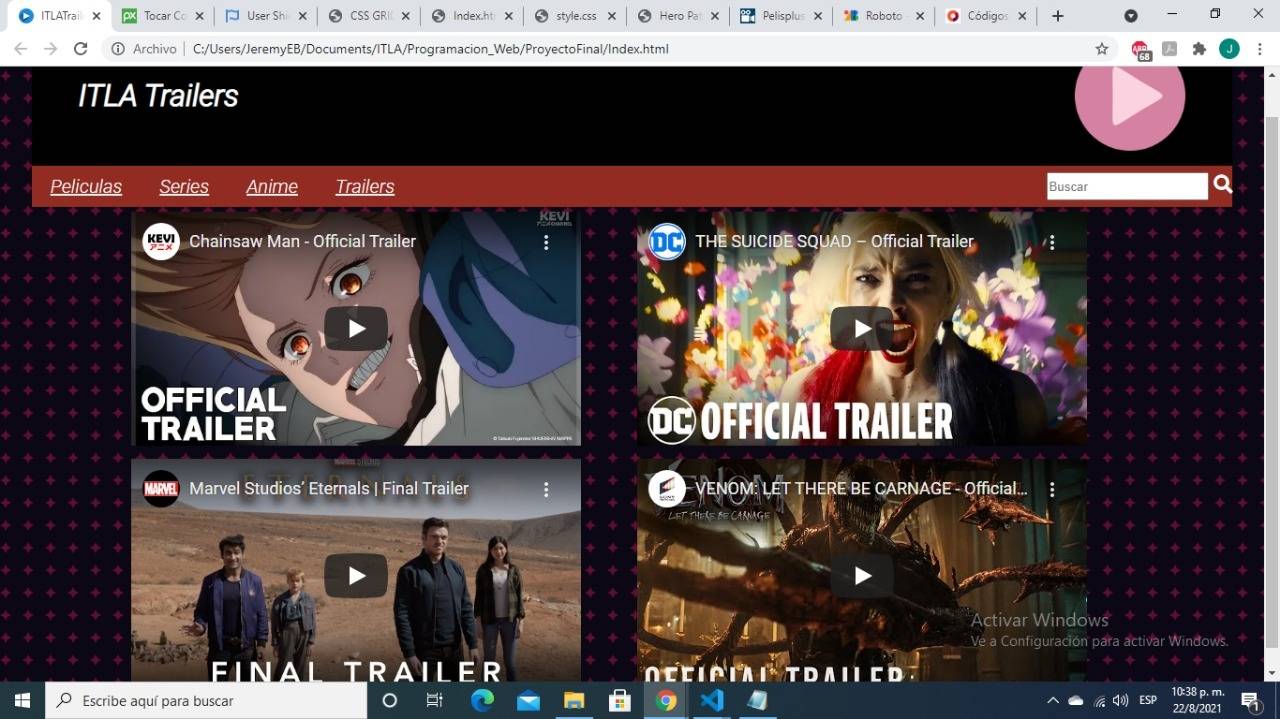
Task: Play the Venom: Let There Be Carnage trailer
Action: coord(862,576)
